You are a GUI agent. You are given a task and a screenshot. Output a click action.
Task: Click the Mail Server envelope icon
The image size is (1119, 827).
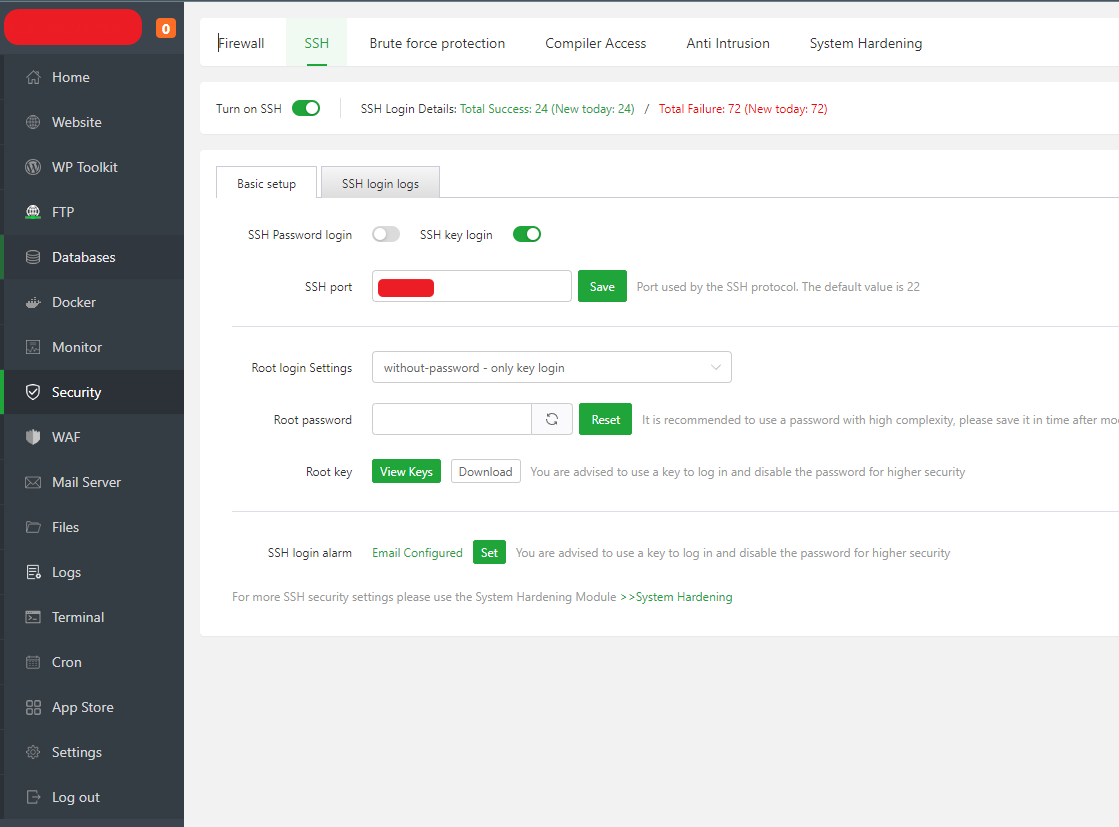(x=33, y=482)
